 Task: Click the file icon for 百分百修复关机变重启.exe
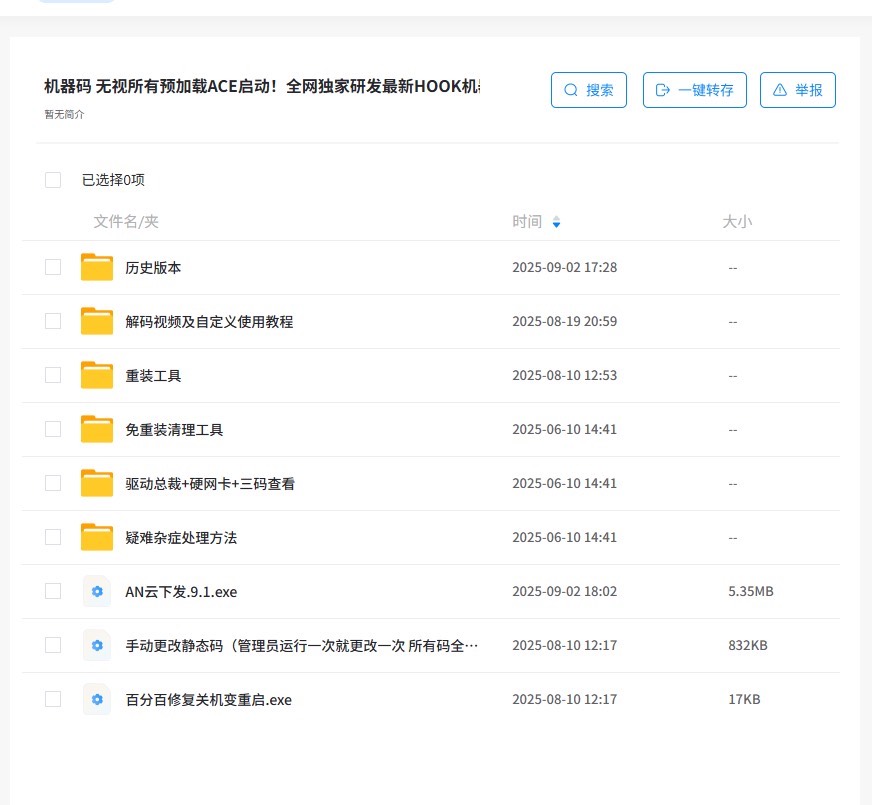[97, 700]
